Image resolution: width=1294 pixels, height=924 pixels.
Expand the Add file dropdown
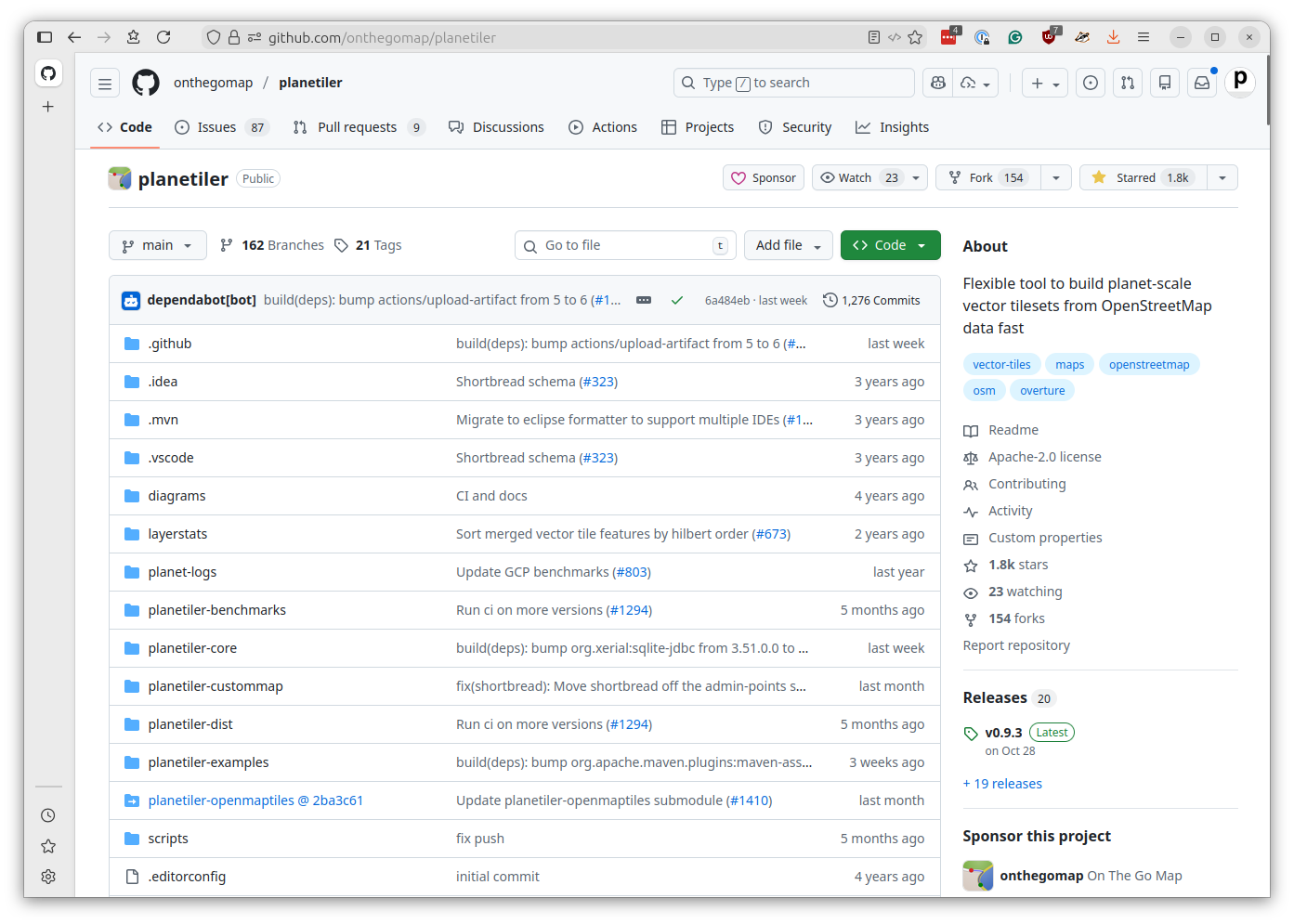coord(788,244)
